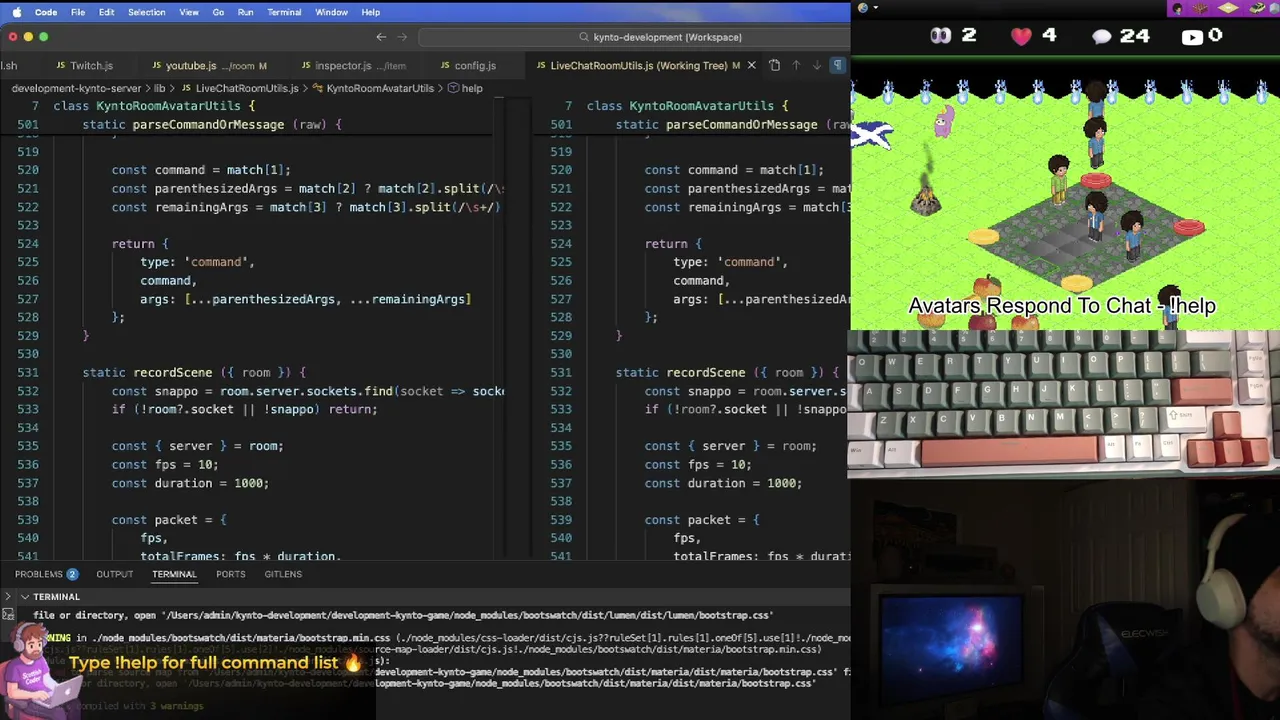1280x720 pixels.
Task: Click sticky parseCommandOrMessage line in right editor
Action: coord(732,124)
